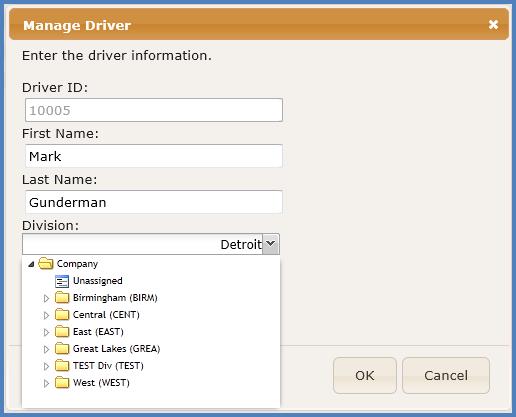
Task: Select West (WEST) division text
Action: pyautogui.click(x=101, y=383)
